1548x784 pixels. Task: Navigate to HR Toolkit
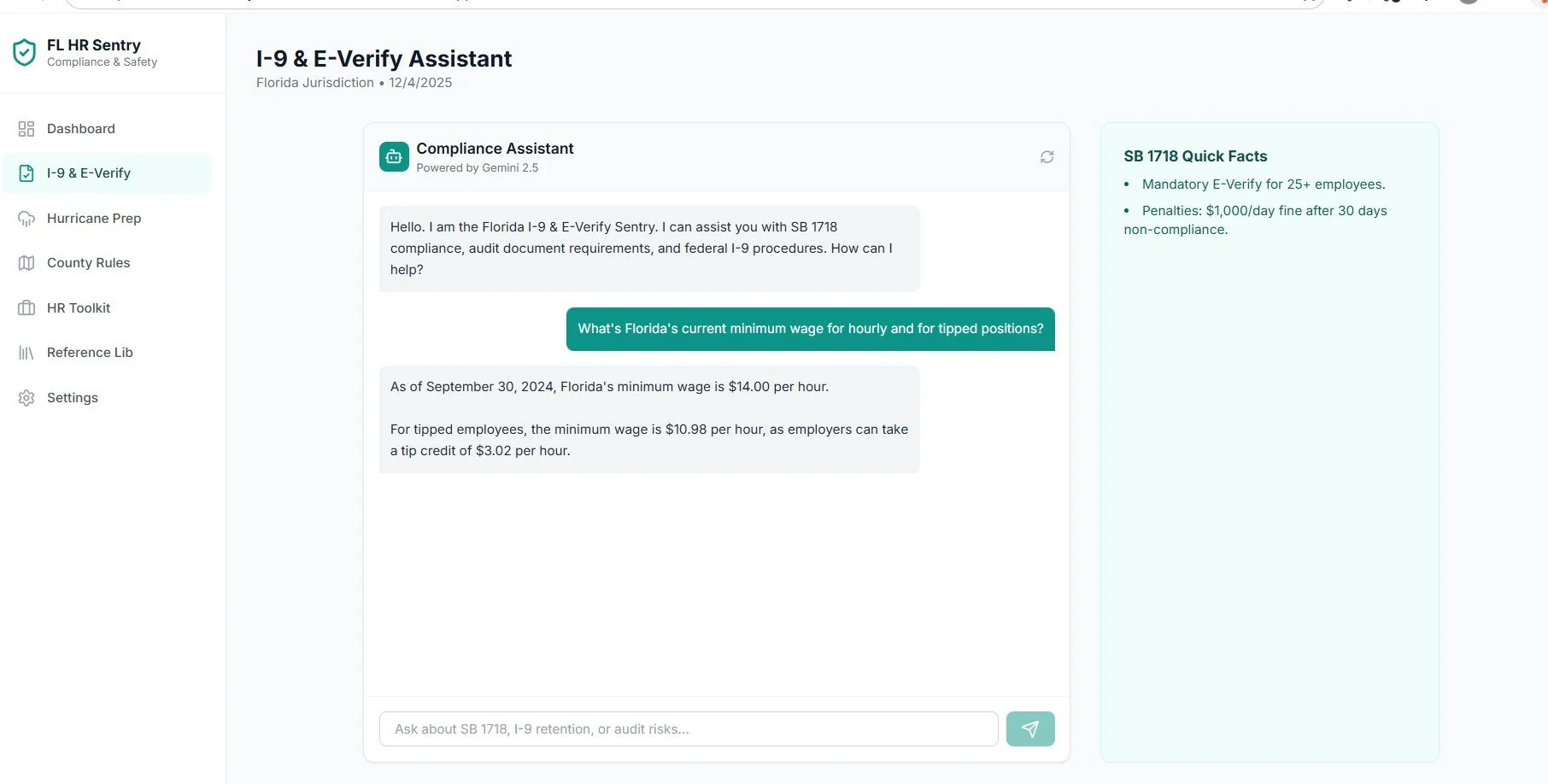pyautogui.click(x=107, y=308)
